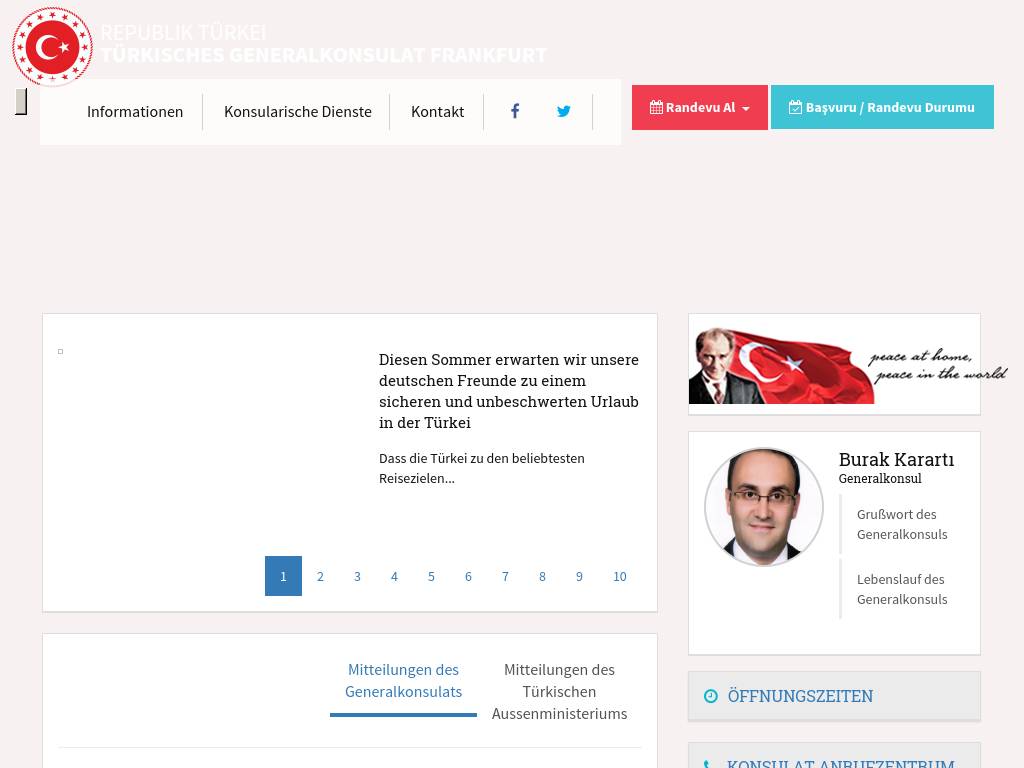This screenshot has height=768, width=1024.
Task: Click Başvuru / Randevu Durumu button
Action: (882, 108)
